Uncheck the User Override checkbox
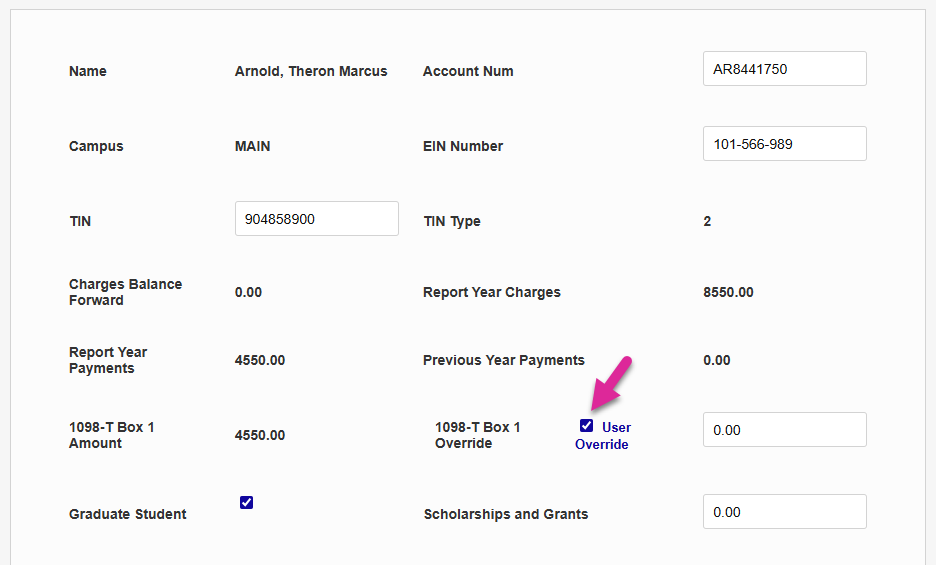 586,426
